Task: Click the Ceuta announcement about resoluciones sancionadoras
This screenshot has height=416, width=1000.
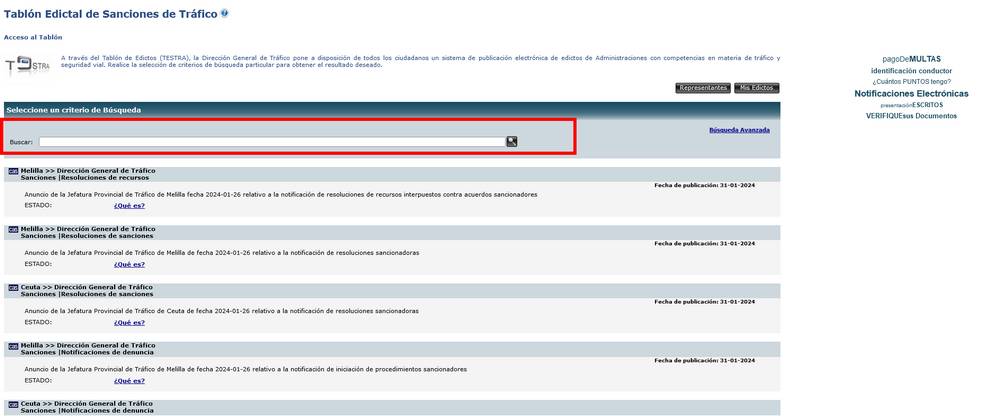Action: click(221, 311)
